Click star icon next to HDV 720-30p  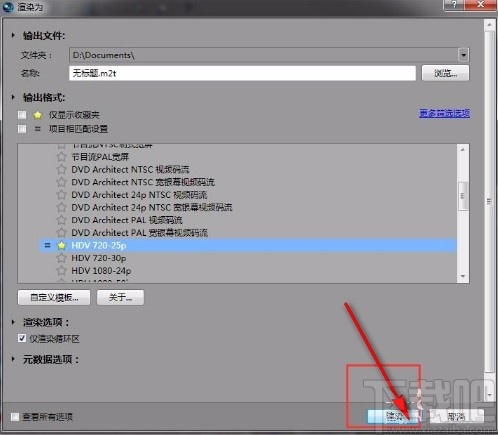click(61, 258)
